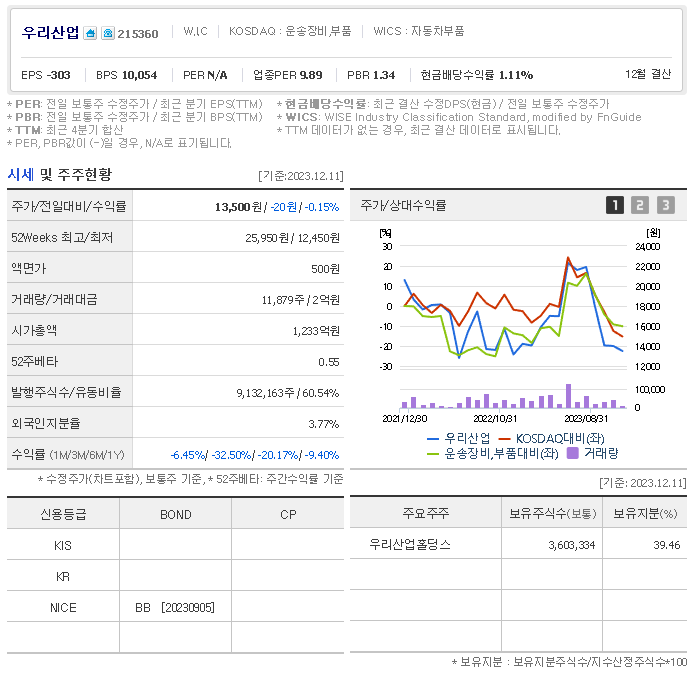Click 발행주식수 value 9,132,163주 / 60.54%

pyautogui.click(x=288, y=393)
